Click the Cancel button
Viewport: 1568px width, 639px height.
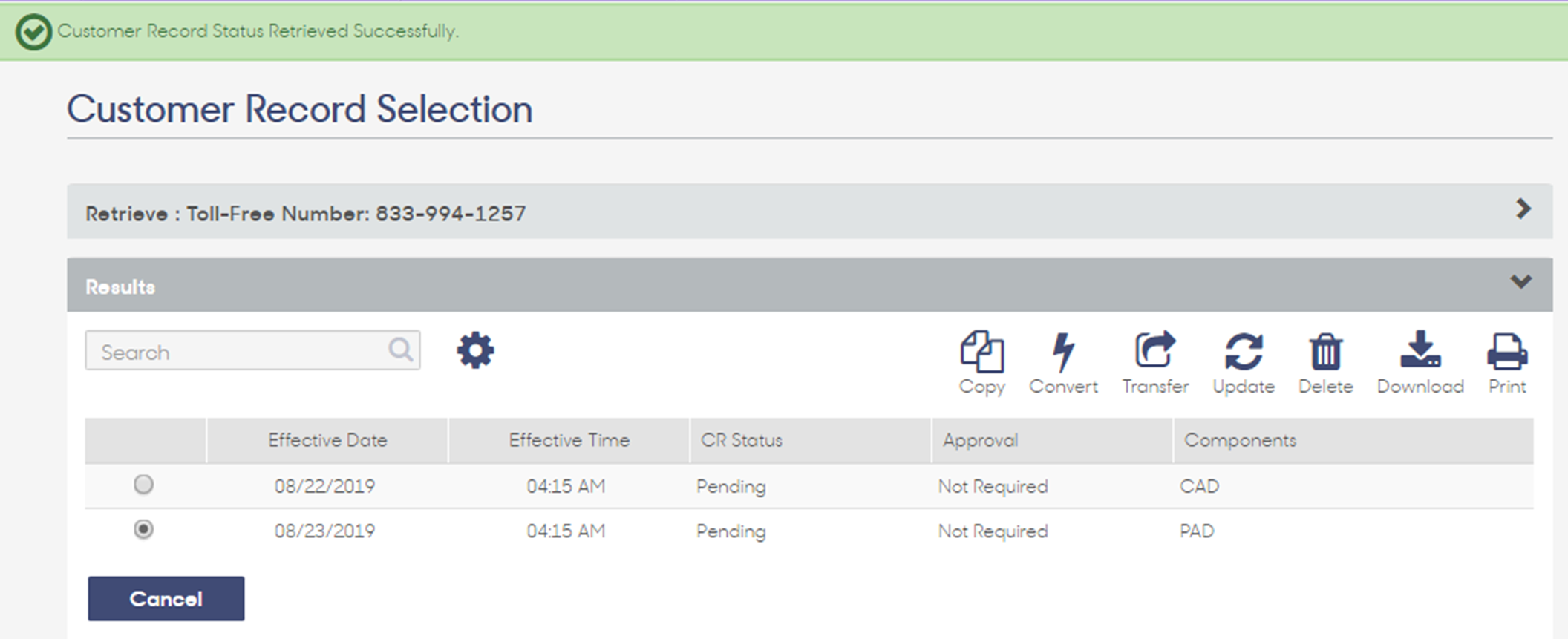pyautogui.click(x=166, y=598)
